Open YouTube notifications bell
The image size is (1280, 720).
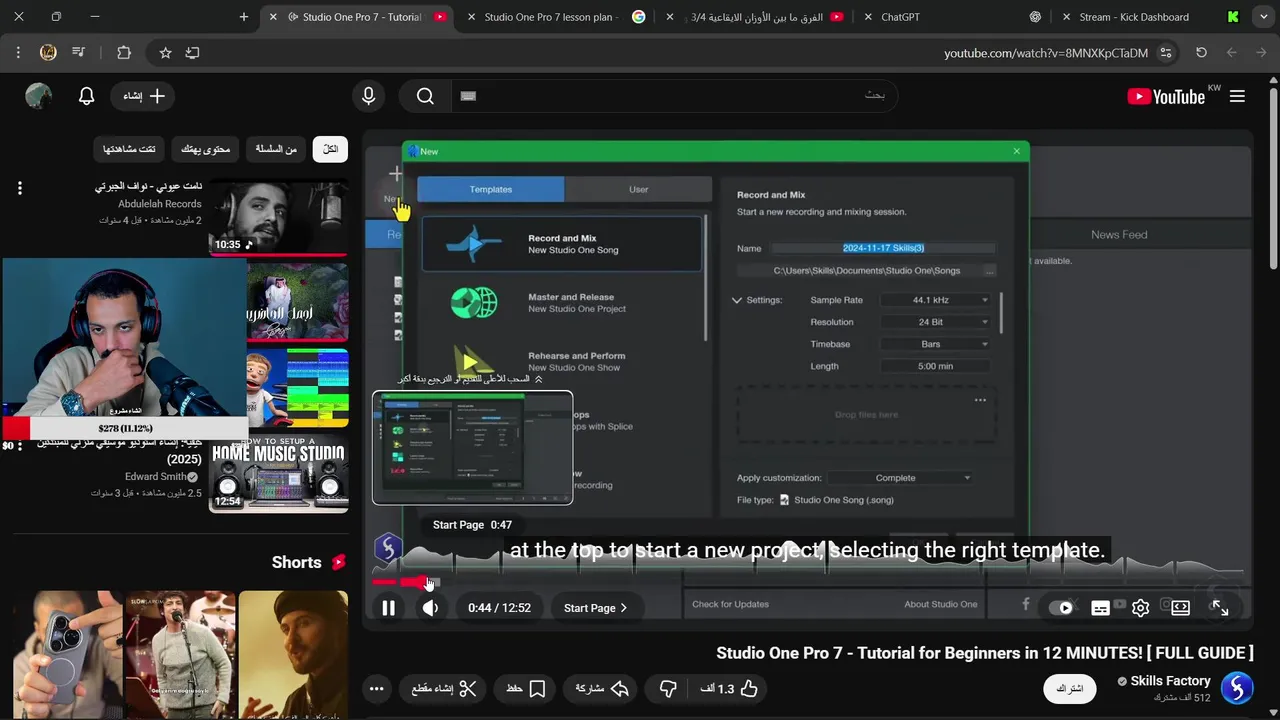pos(86,96)
